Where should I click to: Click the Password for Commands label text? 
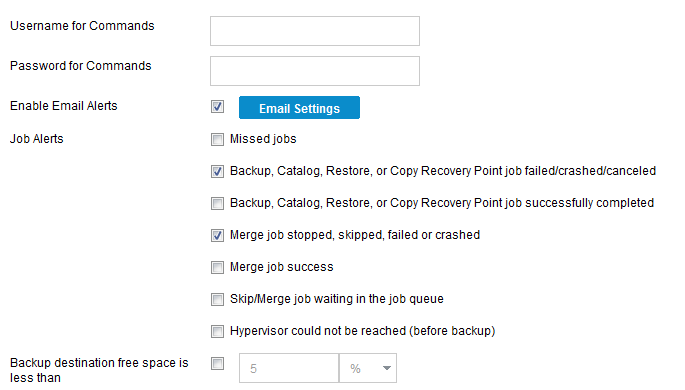[x=81, y=66]
